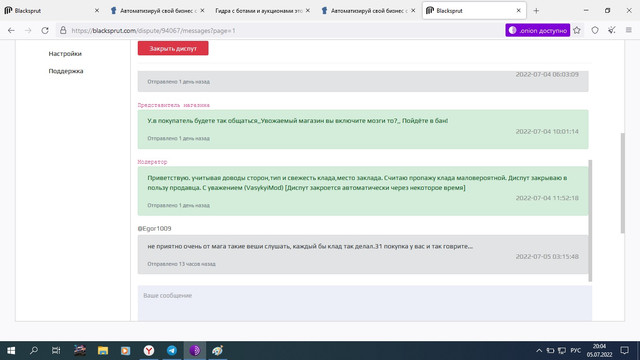Open the Windows Start menu

(x=11, y=351)
